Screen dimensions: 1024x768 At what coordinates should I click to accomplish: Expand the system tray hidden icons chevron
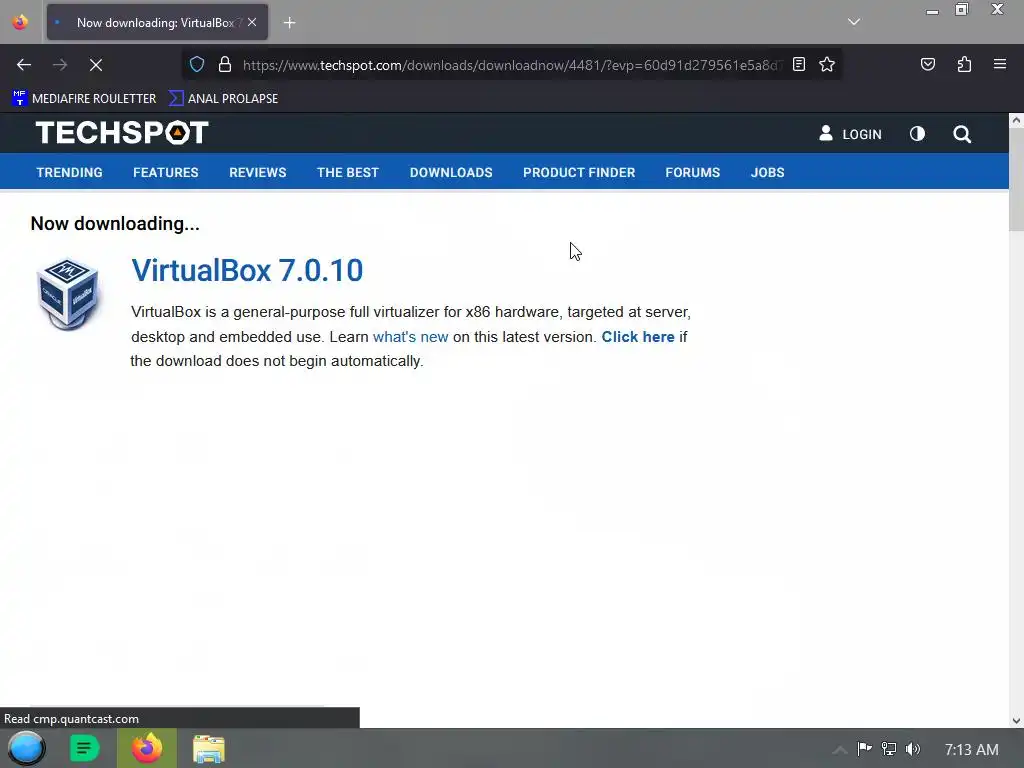pyautogui.click(x=840, y=749)
